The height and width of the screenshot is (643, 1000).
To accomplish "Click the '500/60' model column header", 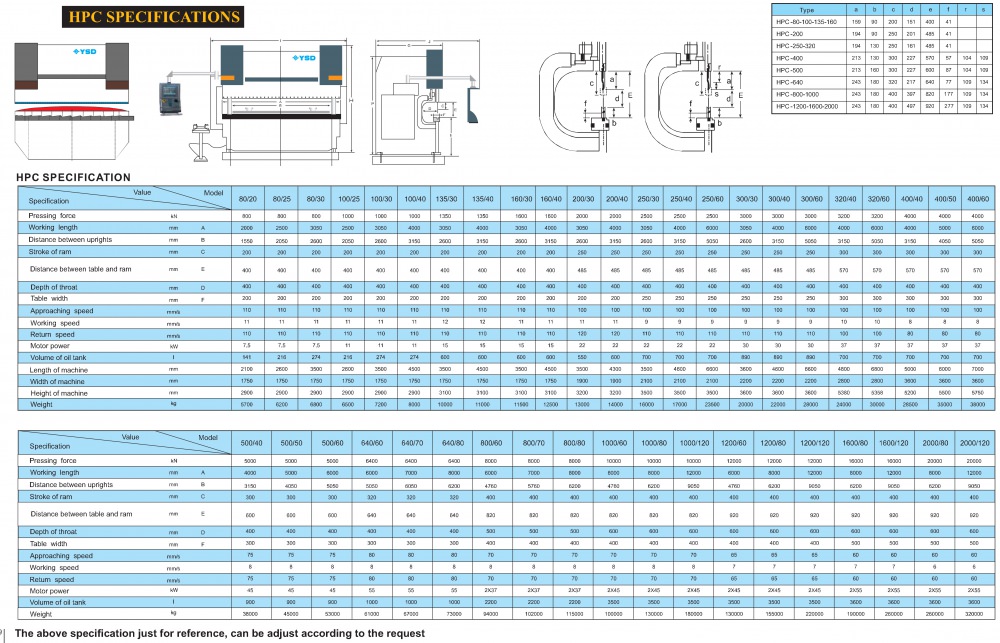I will (332, 443).
